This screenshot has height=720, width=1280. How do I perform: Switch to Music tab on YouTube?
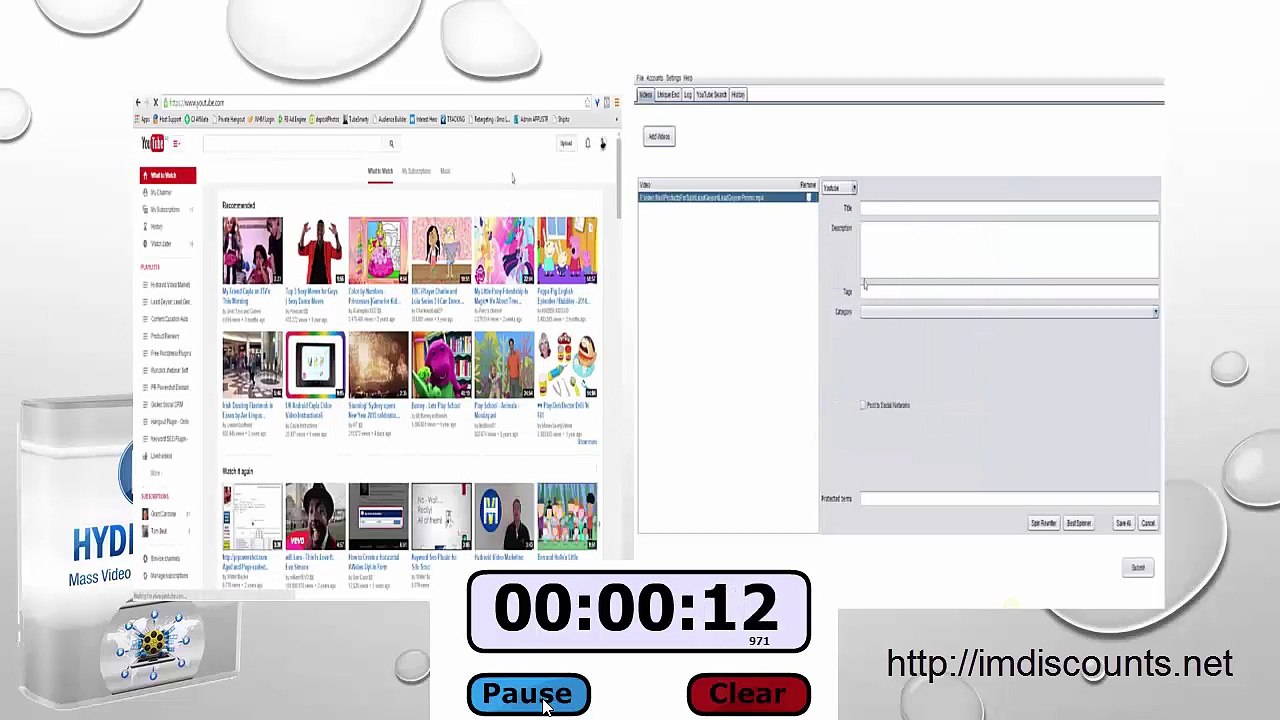click(x=445, y=172)
